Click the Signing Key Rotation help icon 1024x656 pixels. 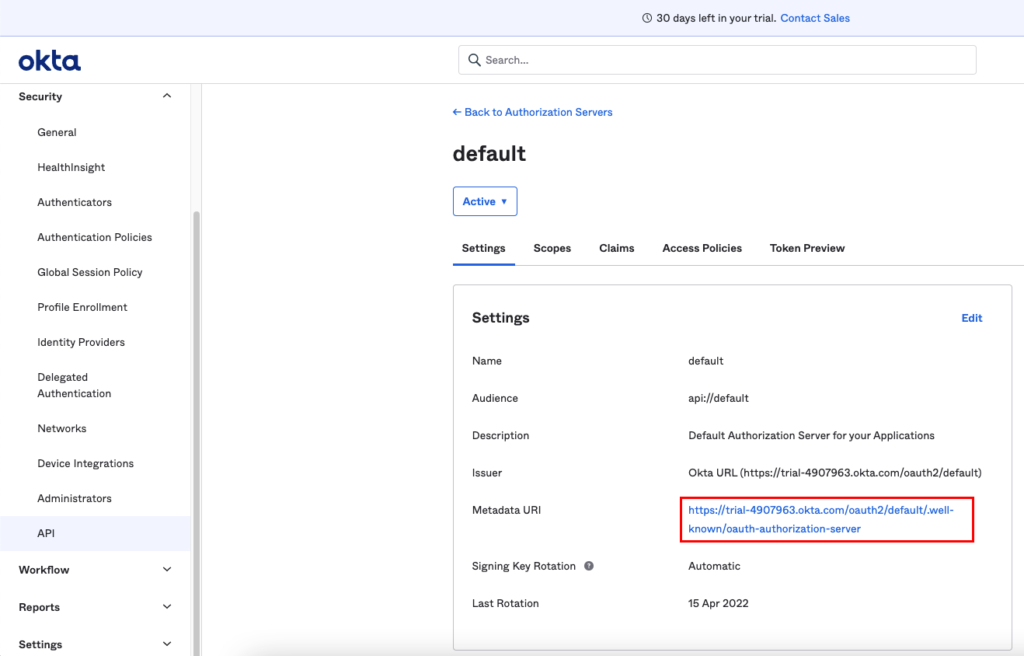[589, 566]
